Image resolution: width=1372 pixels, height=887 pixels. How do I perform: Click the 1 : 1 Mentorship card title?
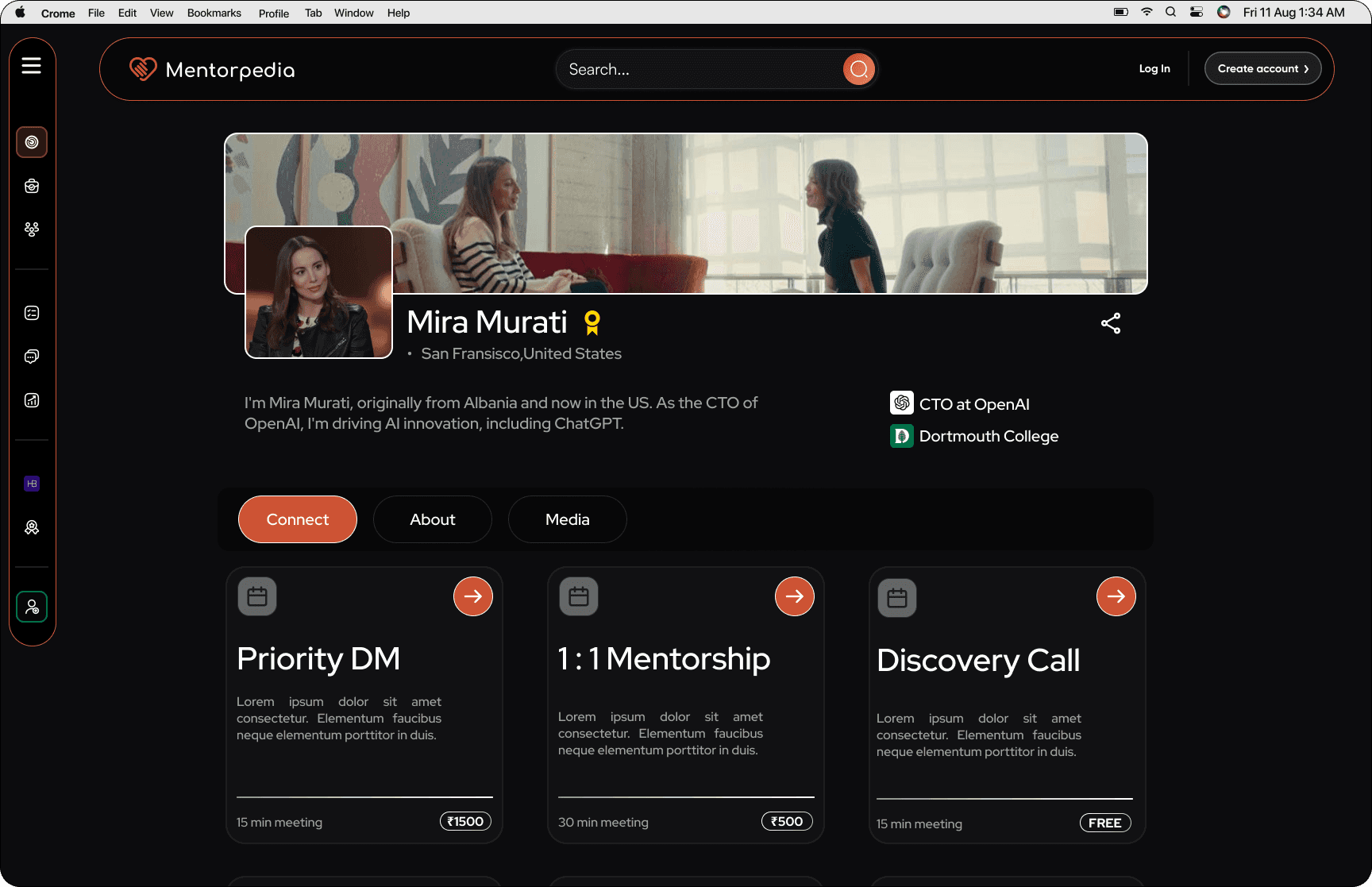click(x=664, y=658)
